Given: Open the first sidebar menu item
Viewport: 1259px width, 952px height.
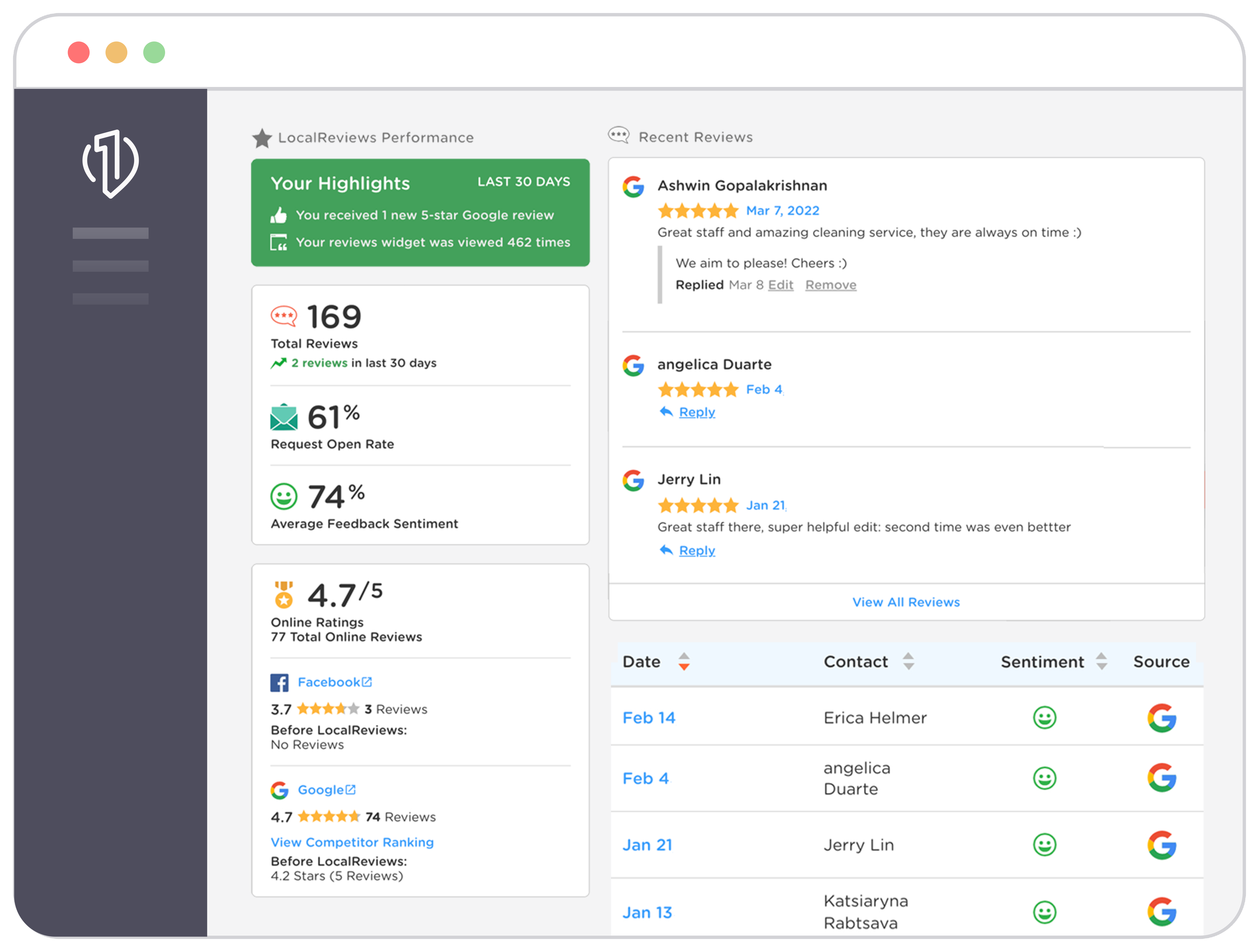Looking at the screenshot, I should 111,233.
